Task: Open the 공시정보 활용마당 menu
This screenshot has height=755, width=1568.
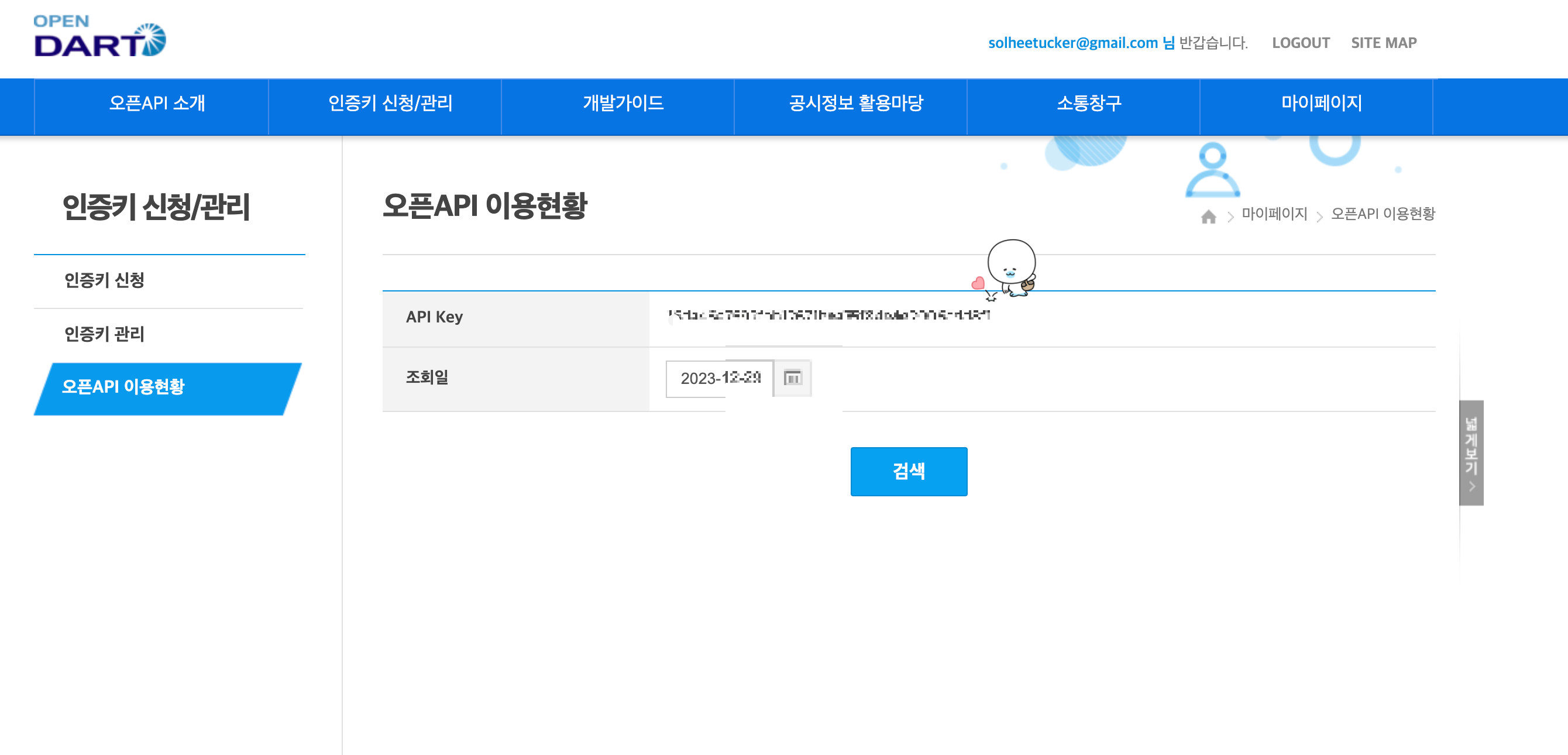Action: [855, 103]
